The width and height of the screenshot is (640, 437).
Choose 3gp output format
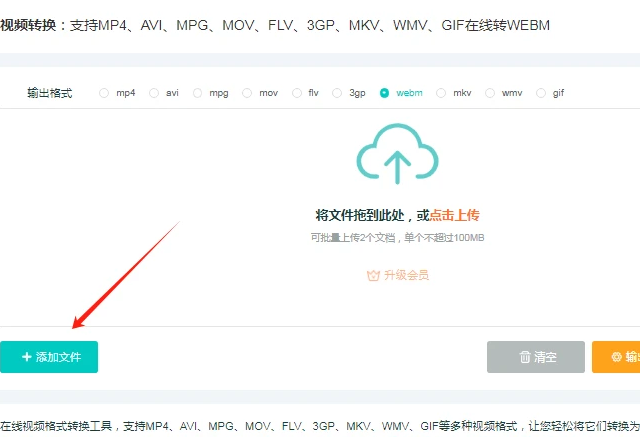tap(338, 93)
